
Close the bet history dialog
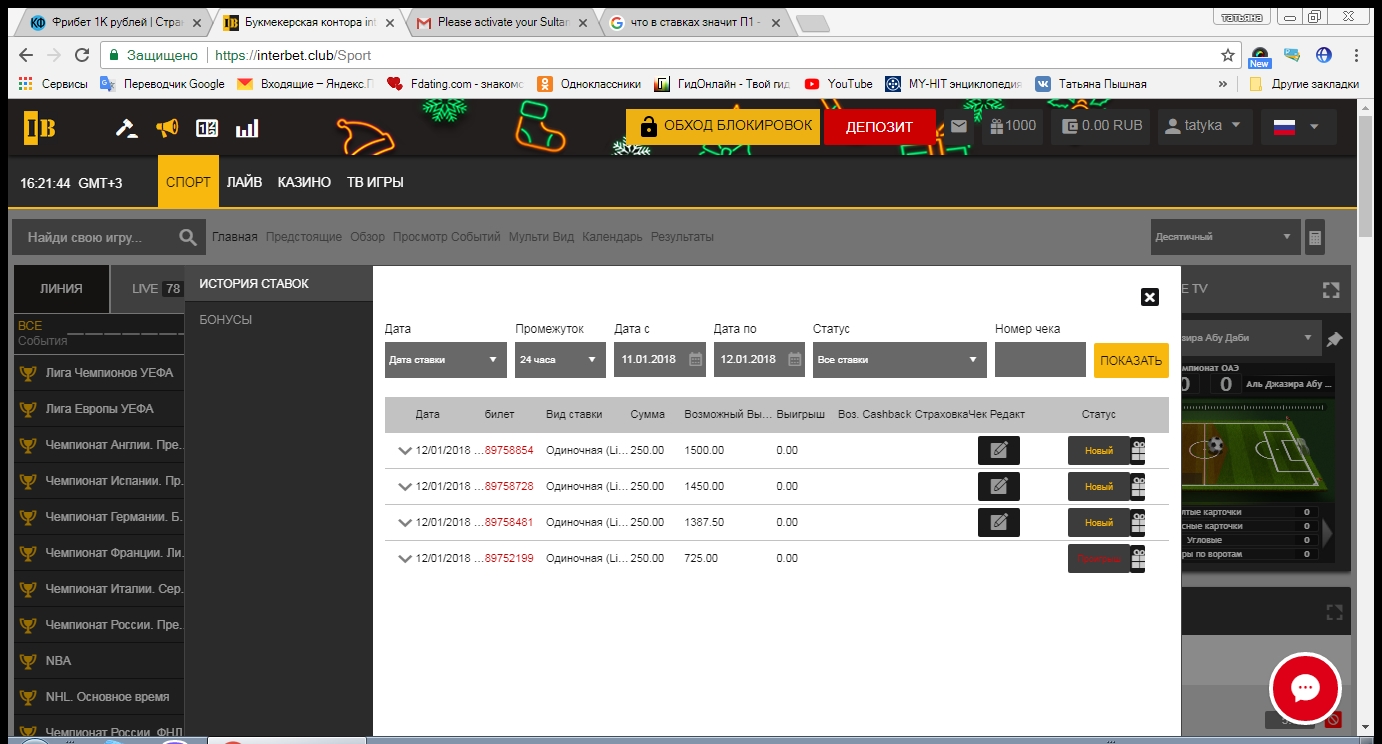click(1149, 297)
